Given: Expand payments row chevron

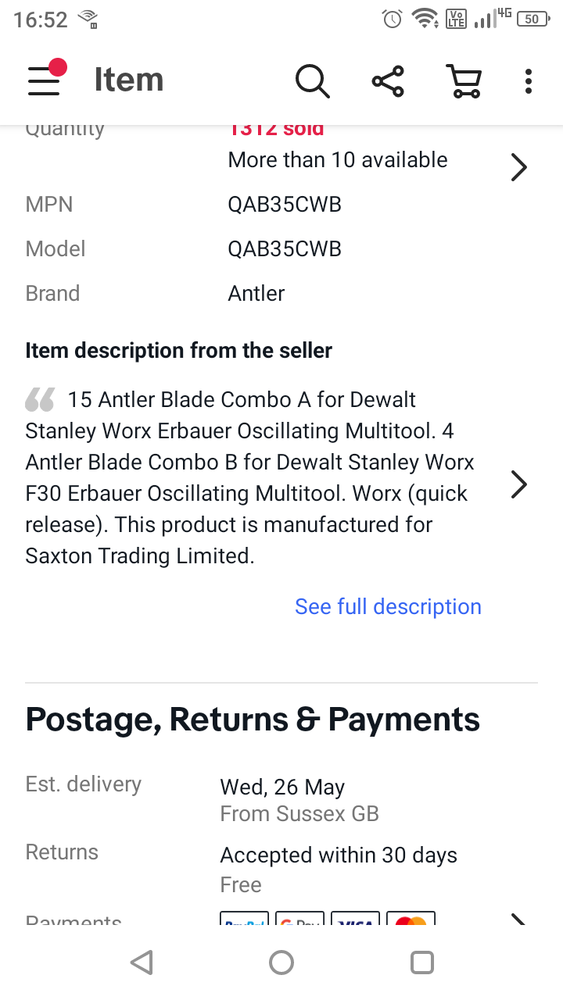Looking at the screenshot, I should pos(519,919).
